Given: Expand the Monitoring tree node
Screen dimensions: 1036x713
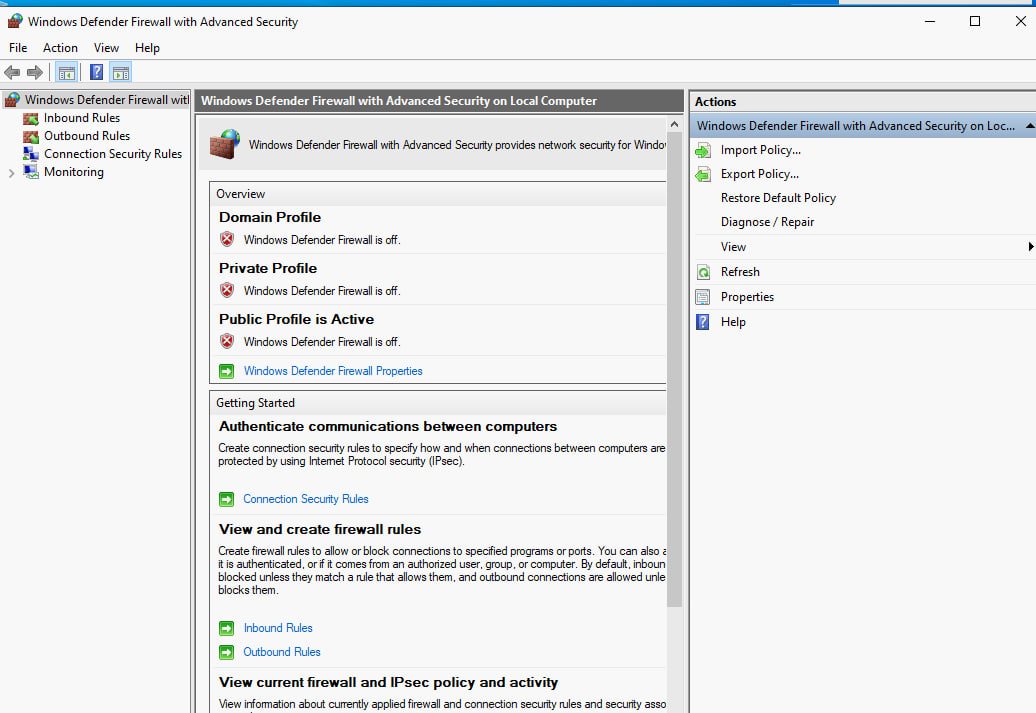Looking at the screenshot, I should (11, 173).
